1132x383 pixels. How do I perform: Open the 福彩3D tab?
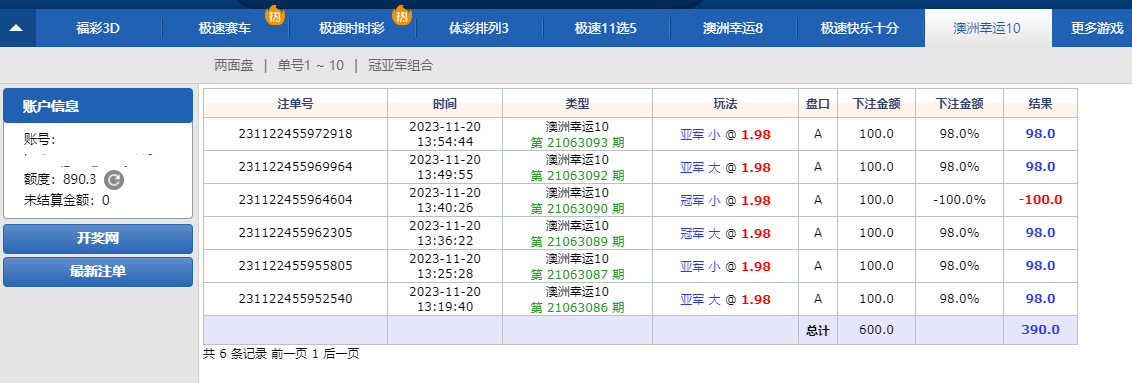pyautogui.click(x=97, y=29)
